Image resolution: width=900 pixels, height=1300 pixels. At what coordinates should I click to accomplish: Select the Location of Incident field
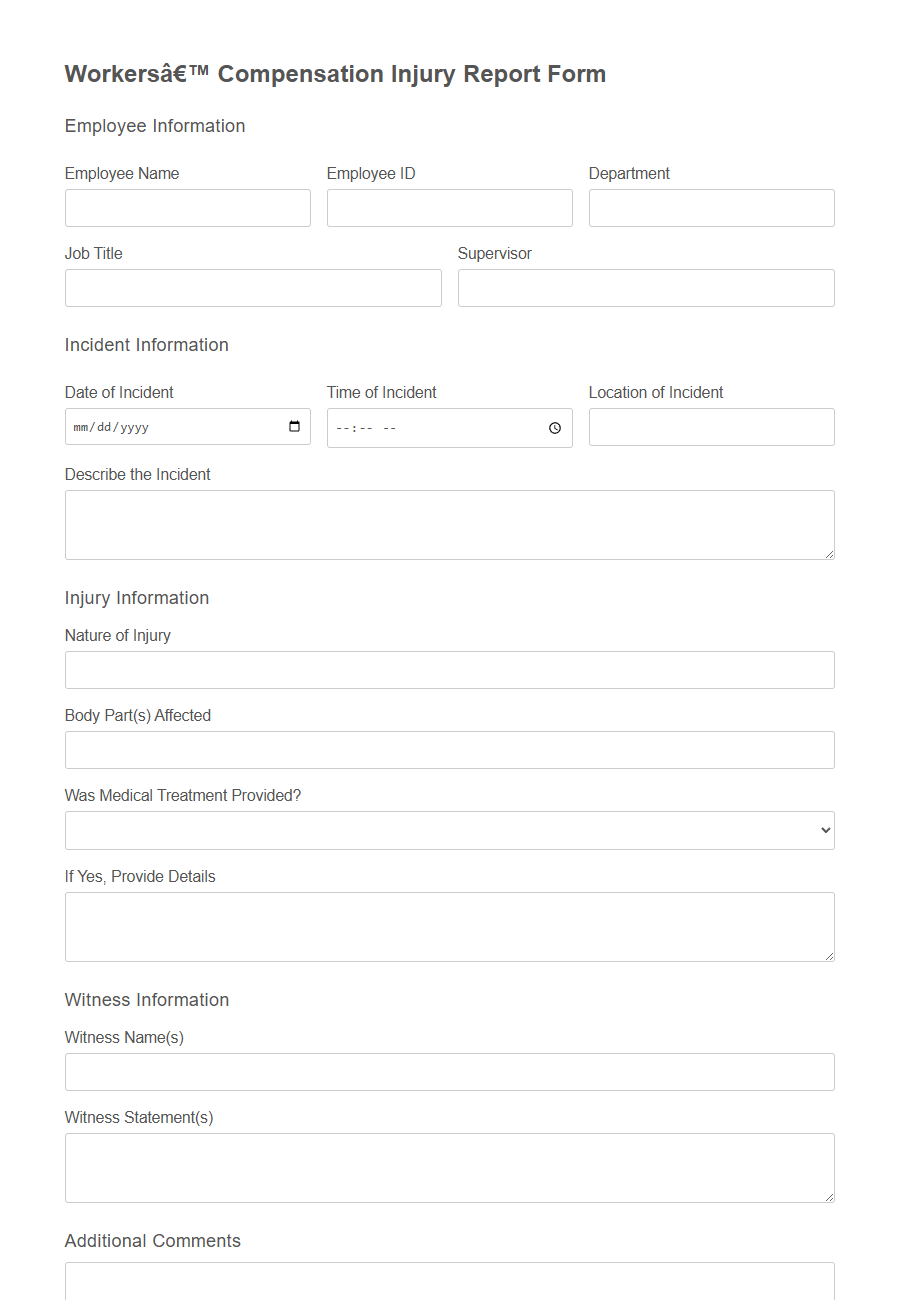711,427
